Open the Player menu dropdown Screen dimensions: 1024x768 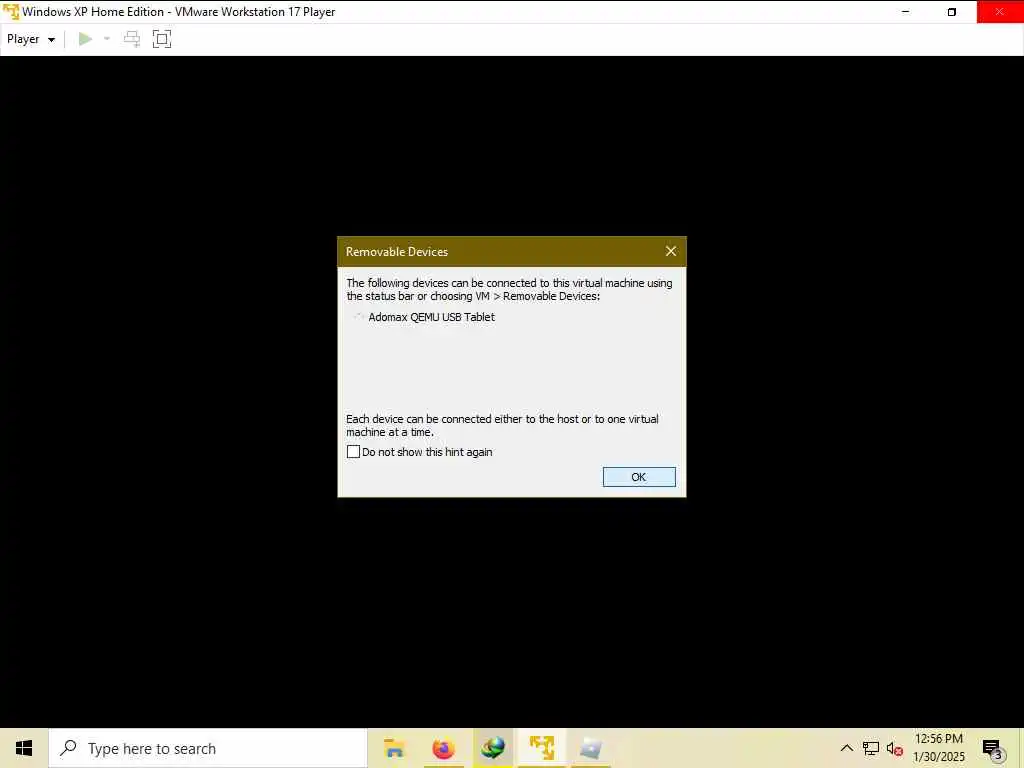(x=30, y=39)
